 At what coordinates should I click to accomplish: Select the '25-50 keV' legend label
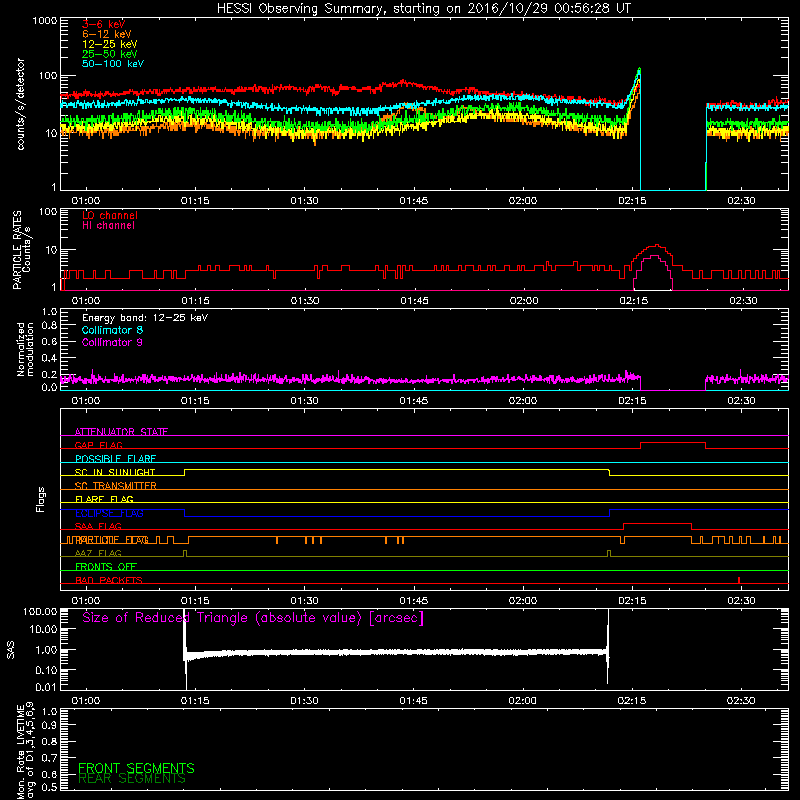pos(110,54)
